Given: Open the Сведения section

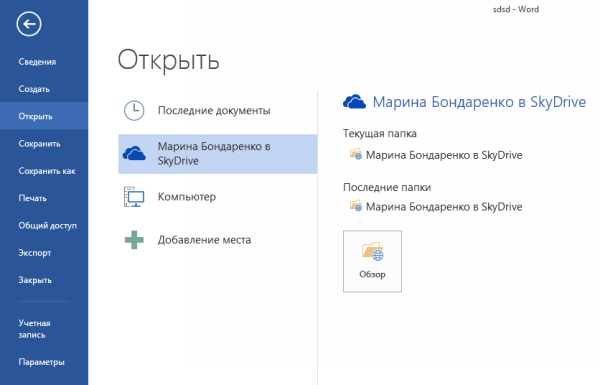Looking at the screenshot, I should point(37,62).
